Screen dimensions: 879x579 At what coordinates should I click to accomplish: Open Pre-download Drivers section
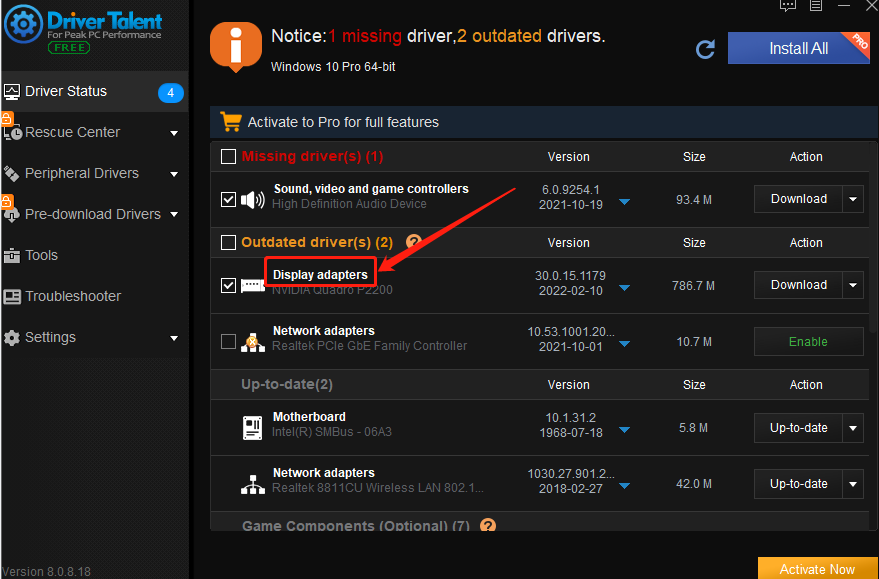(x=94, y=214)
